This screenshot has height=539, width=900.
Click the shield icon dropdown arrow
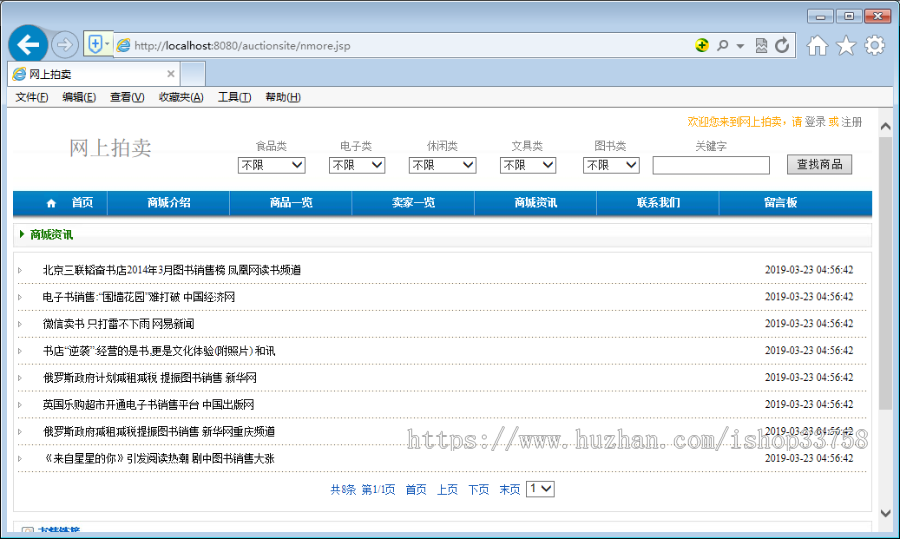pyautogui.click(x=107, y=44)
